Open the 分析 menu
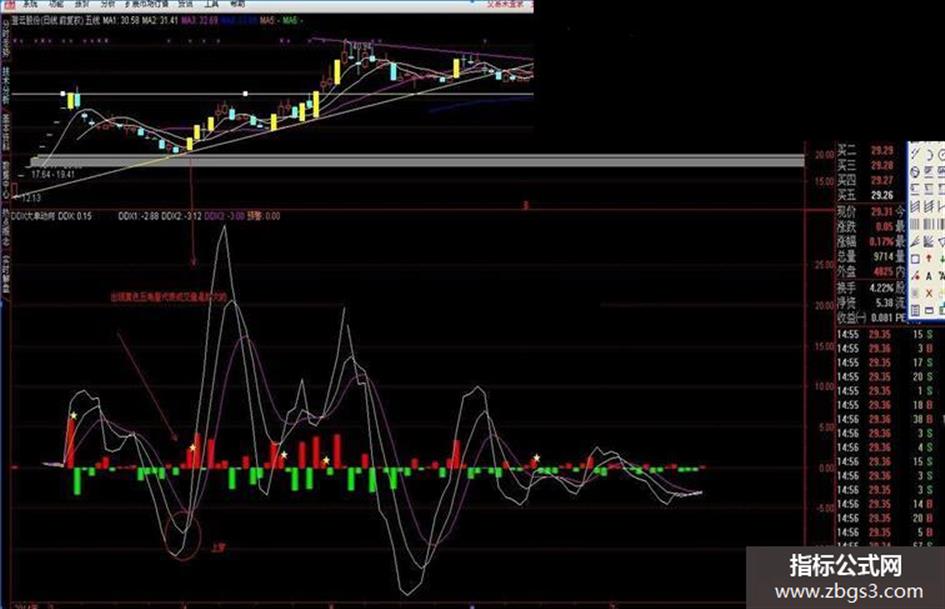945x609 pixels. (x=108, y=4)
